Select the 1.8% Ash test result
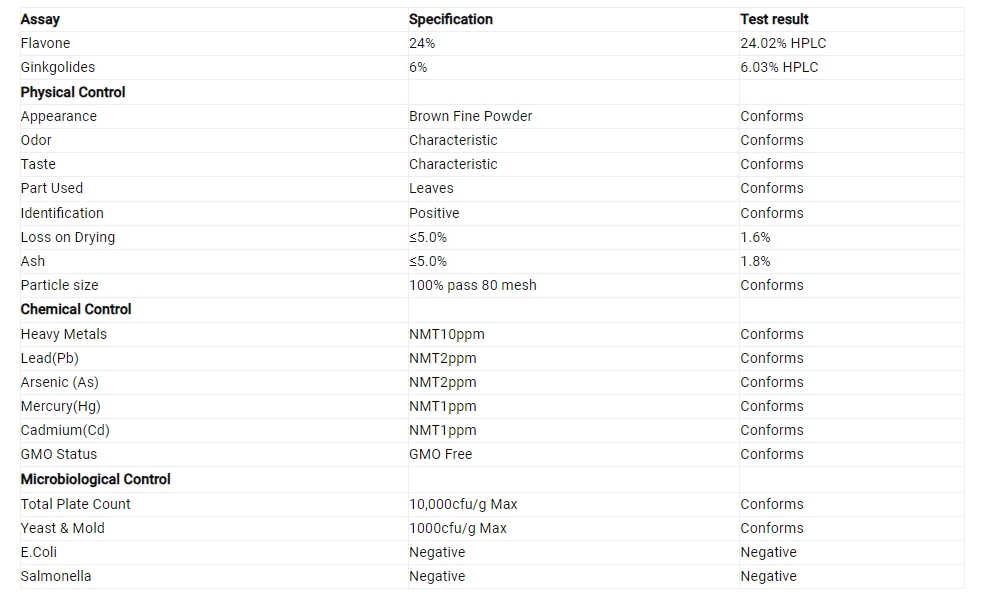 pyautogui.click(x=755, y=261)
